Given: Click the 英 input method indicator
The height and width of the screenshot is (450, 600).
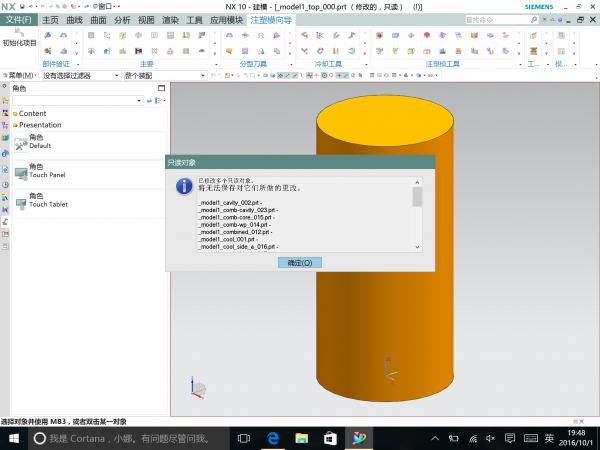Looking at the screenshot, I should coord(549,438).
